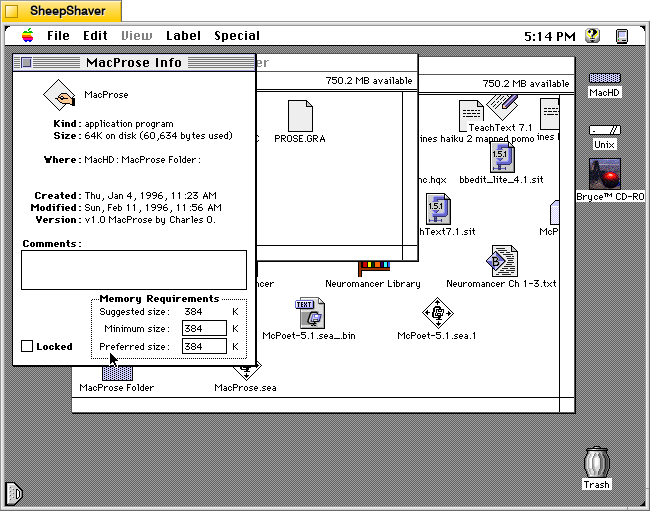Image resolution: width=650 pixels, height=511 pixels.
Task: Close the MacProse Info window
Action: point(27,63)
